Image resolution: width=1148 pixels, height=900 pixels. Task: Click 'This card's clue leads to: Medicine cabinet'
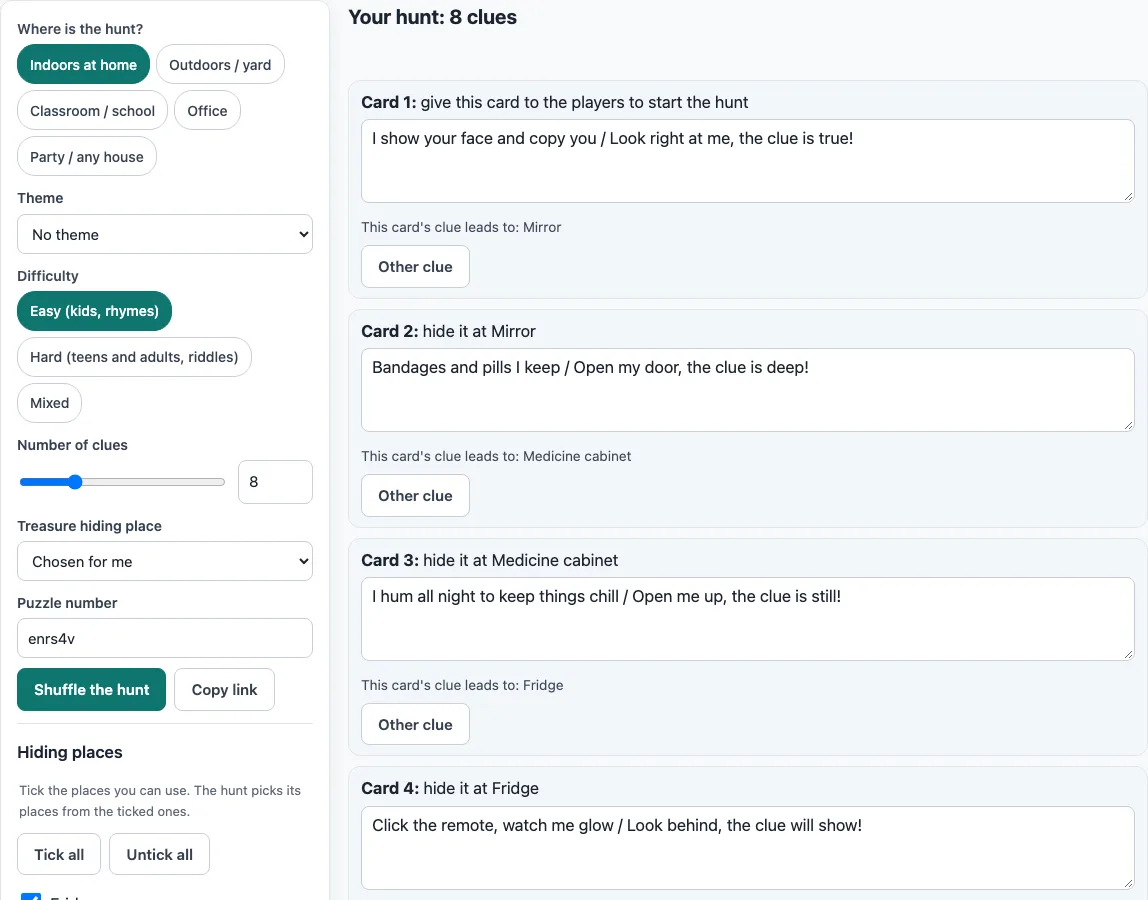pos(496,456)
